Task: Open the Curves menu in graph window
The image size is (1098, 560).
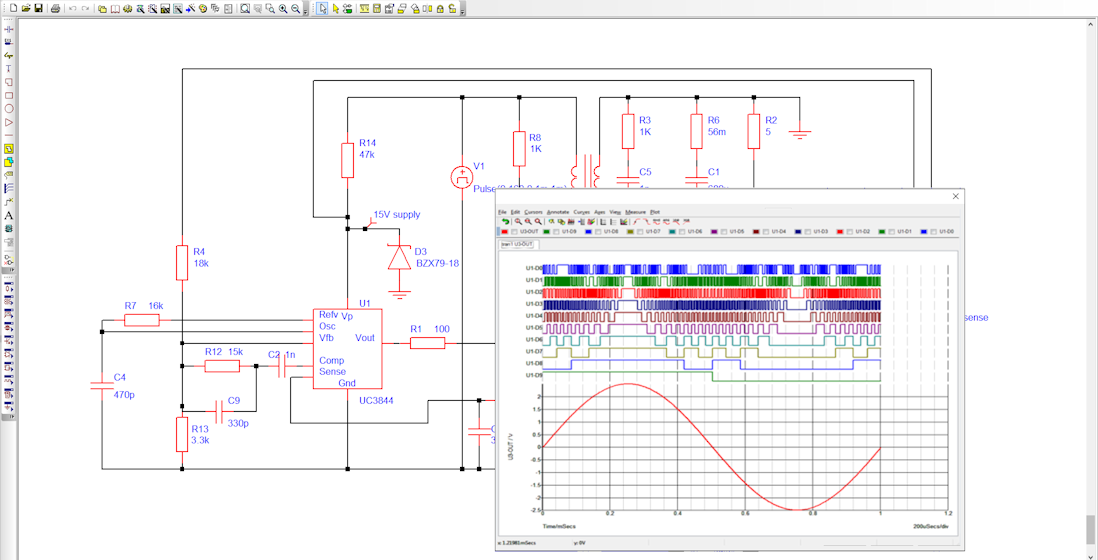Action: (582, 212)
